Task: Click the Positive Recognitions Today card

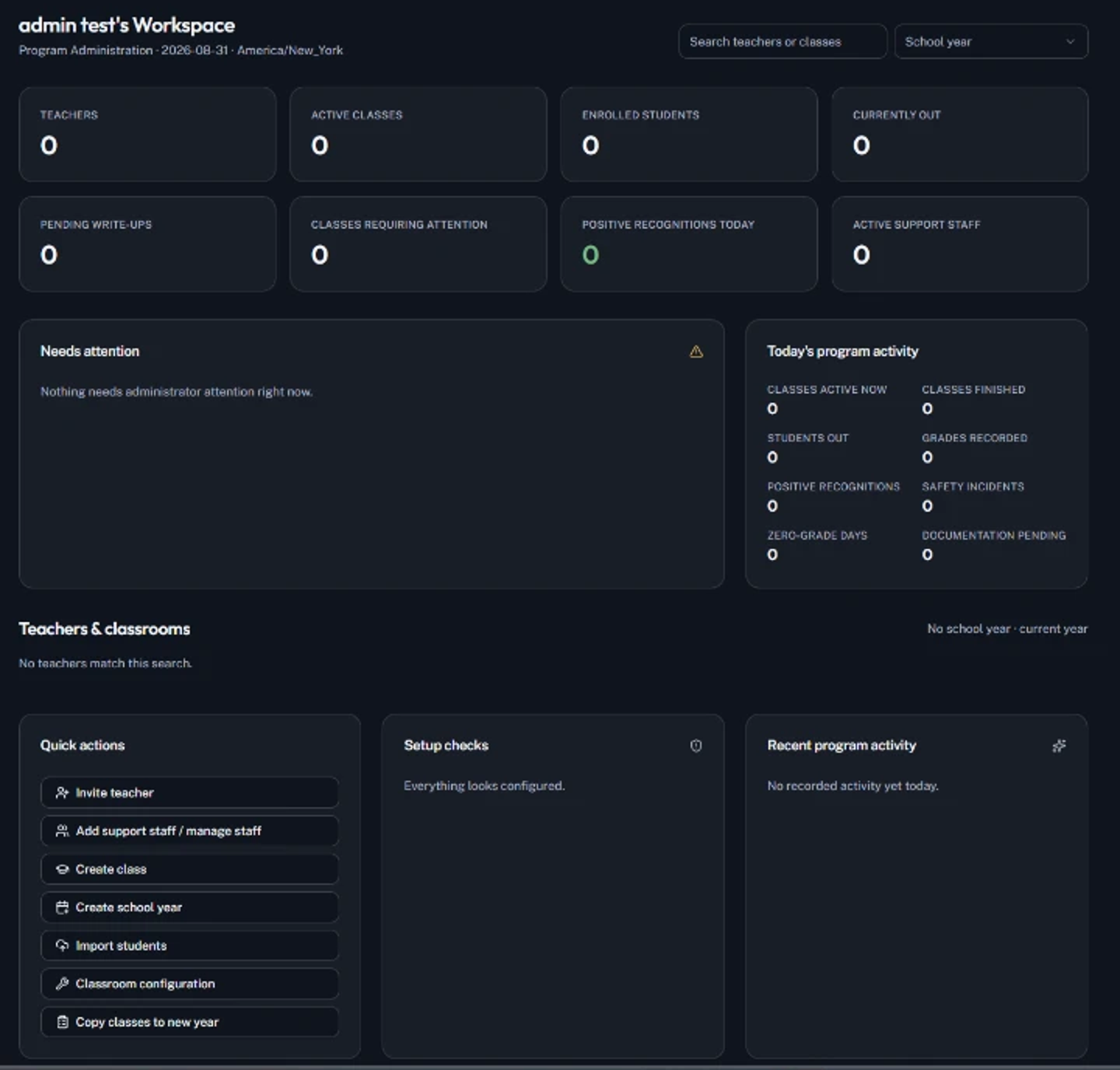Action: [x=689, y=244]
